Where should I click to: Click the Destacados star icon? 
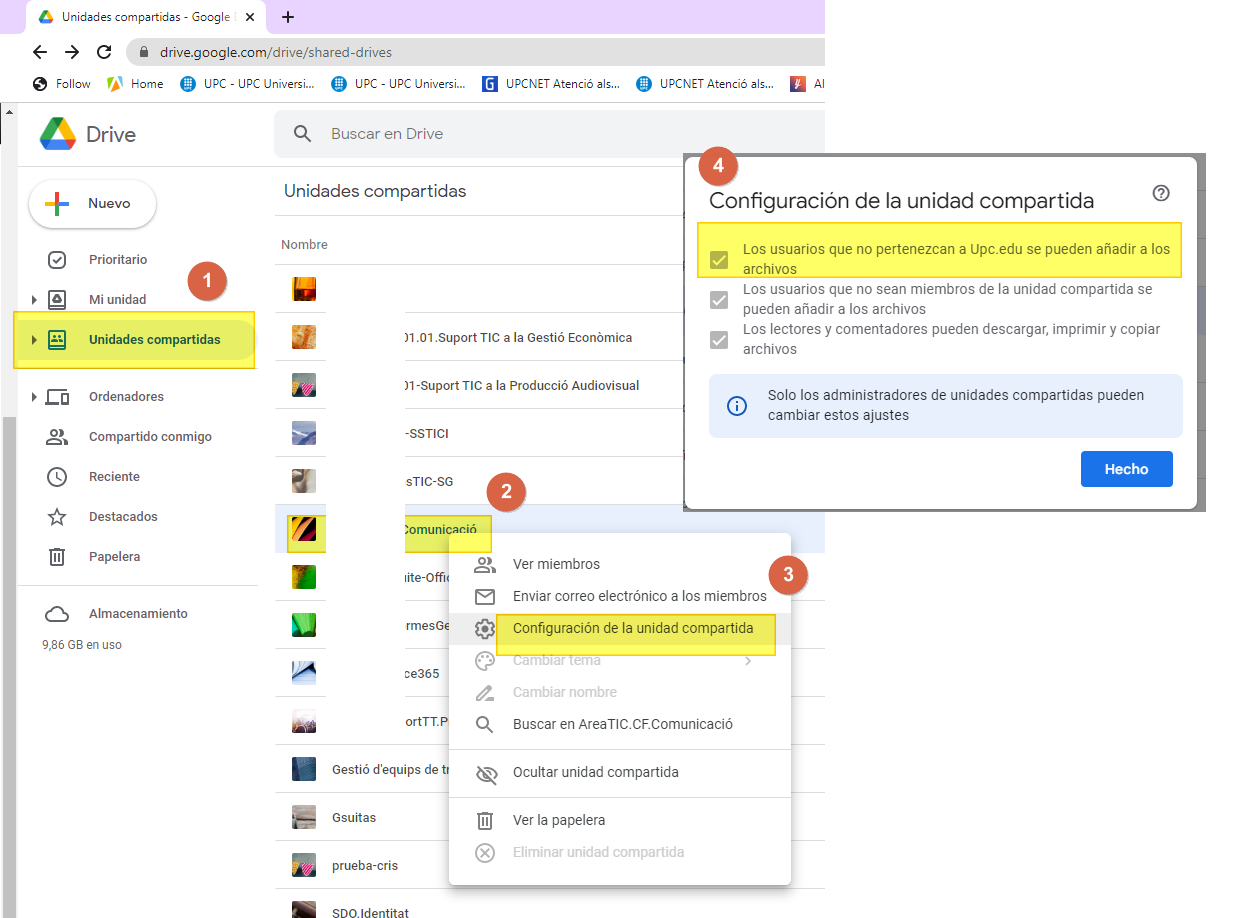pyautogui.click(x=57, y=517)
